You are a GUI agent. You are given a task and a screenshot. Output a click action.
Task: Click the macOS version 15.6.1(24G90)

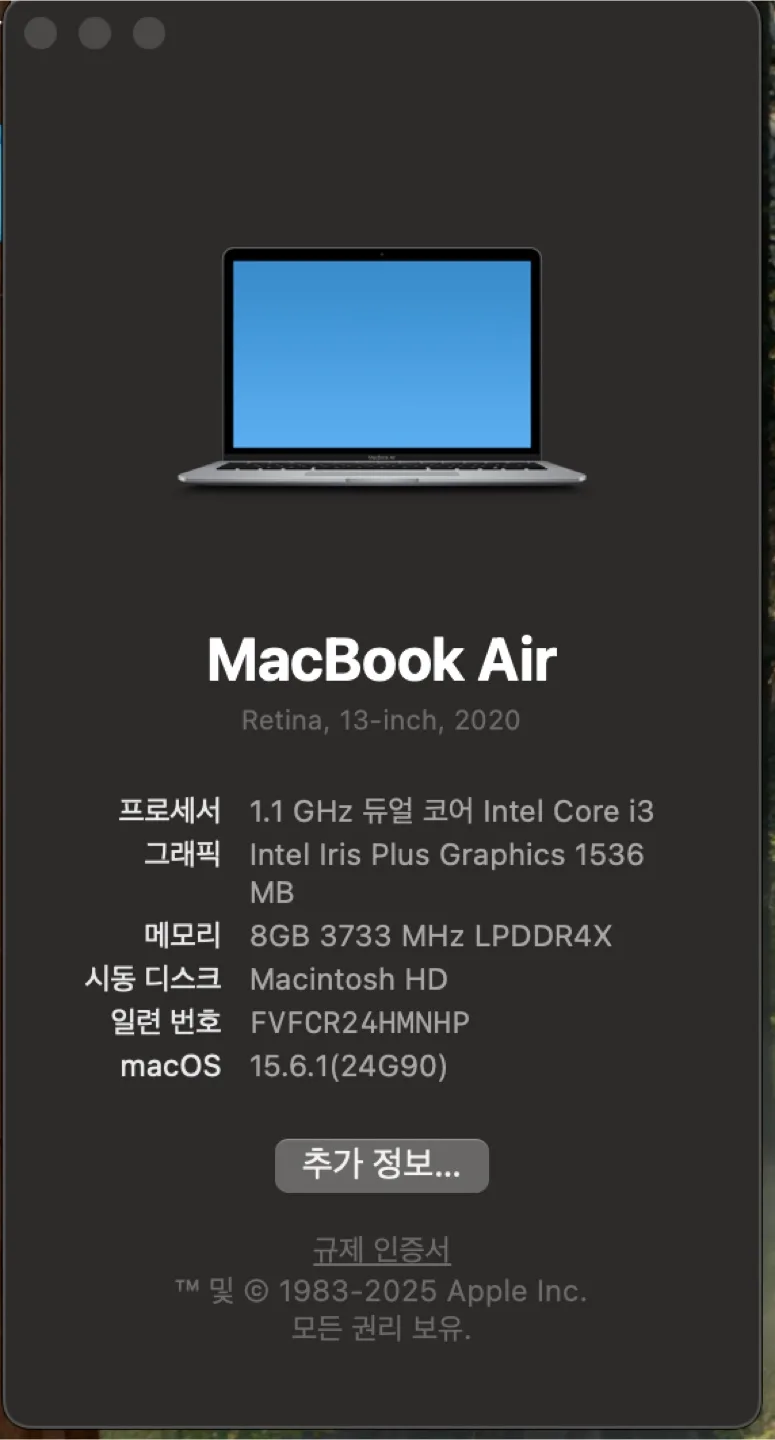349,1066
